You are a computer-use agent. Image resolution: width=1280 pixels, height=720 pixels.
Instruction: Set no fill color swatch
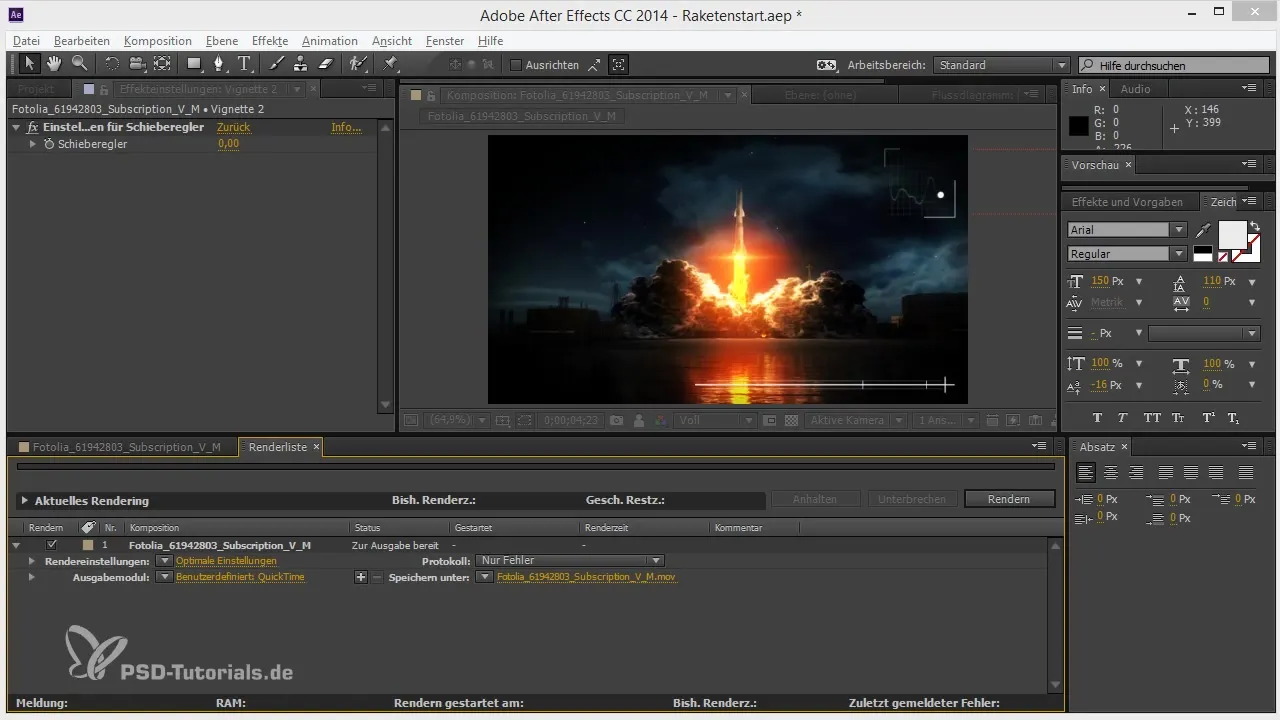(1223, 257)
